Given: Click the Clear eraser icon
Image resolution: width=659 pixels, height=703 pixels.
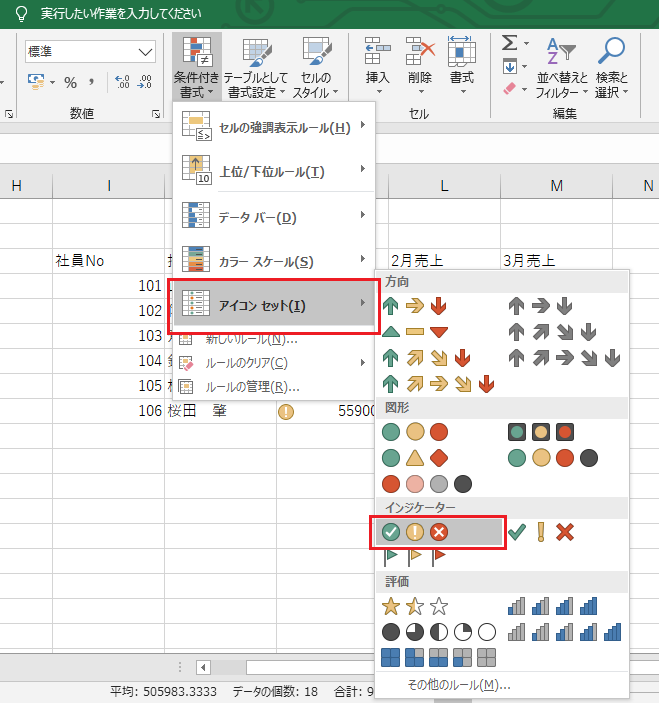Looking at the screenshot, I should 510,89.
